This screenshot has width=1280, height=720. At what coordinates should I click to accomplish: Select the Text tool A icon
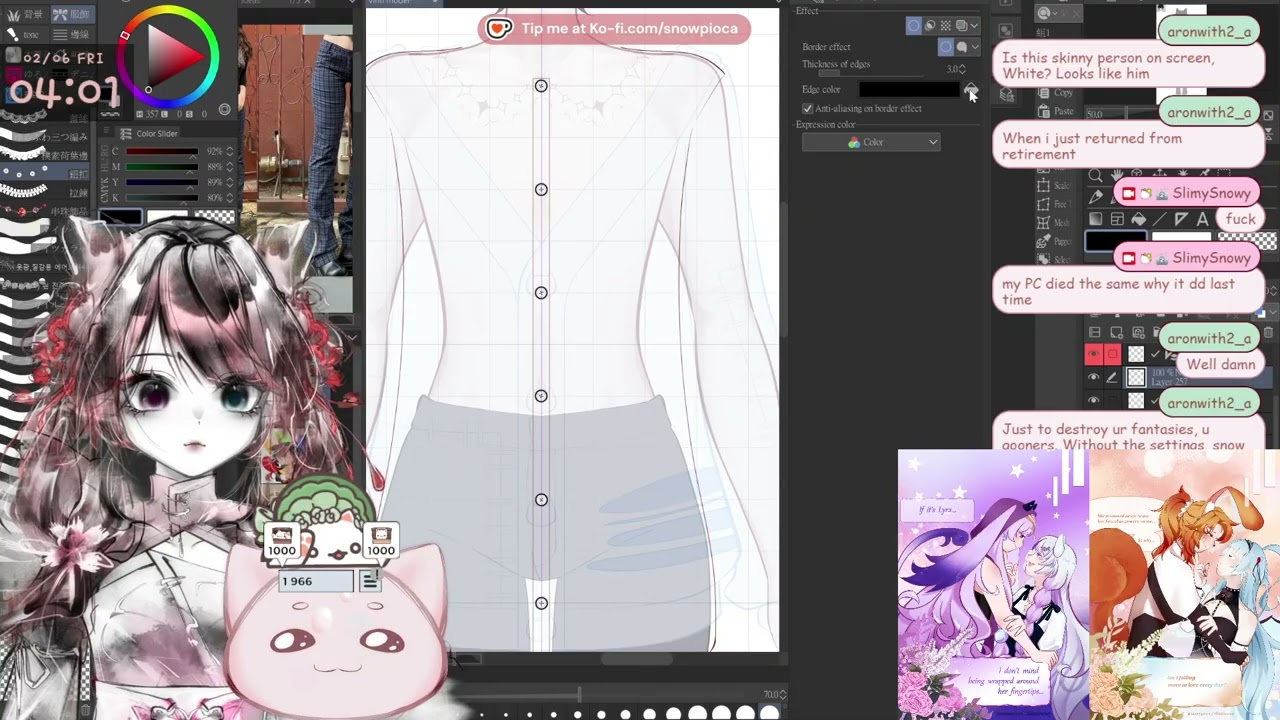1202,219
